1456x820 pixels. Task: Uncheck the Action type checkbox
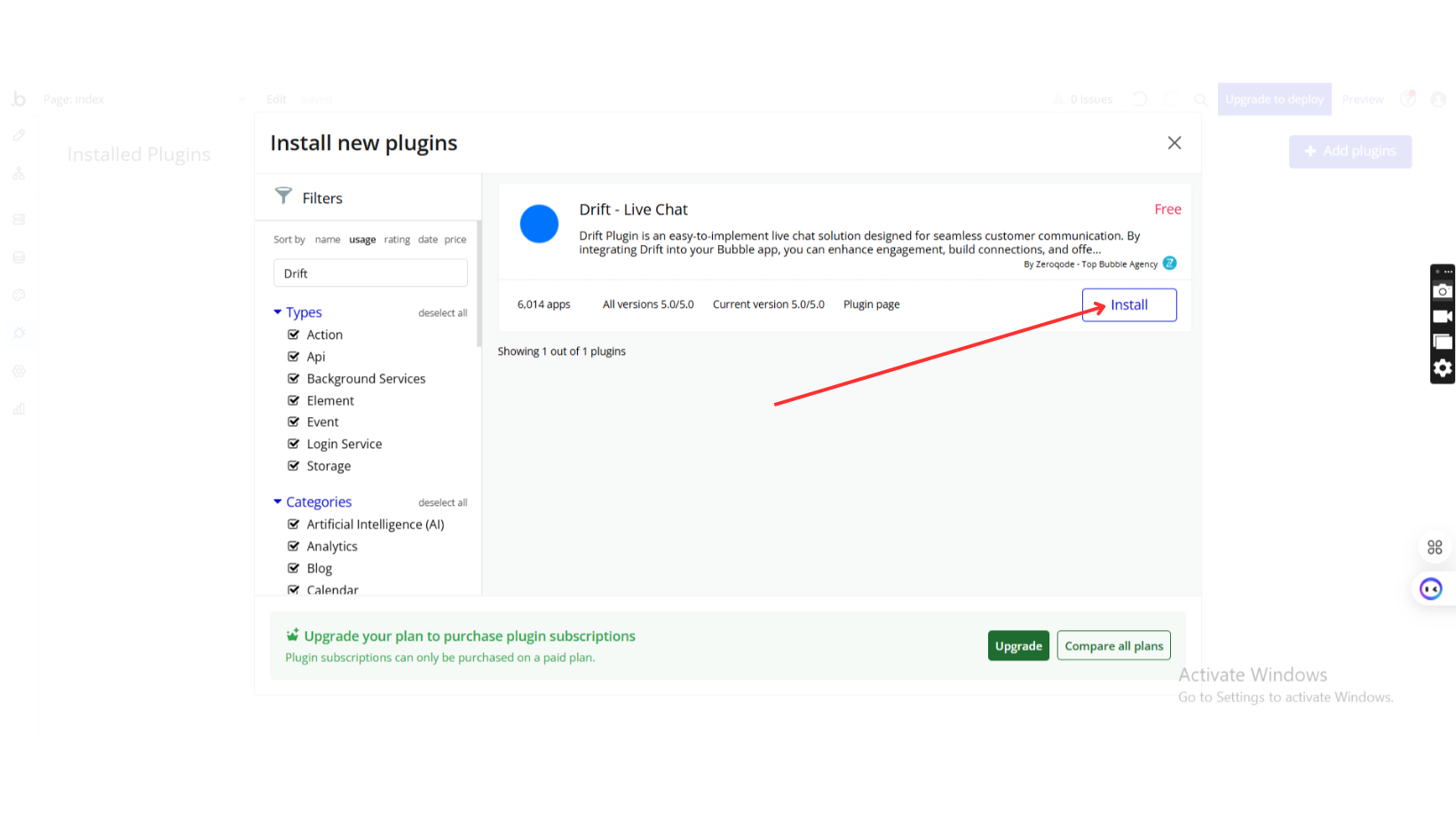294,335
